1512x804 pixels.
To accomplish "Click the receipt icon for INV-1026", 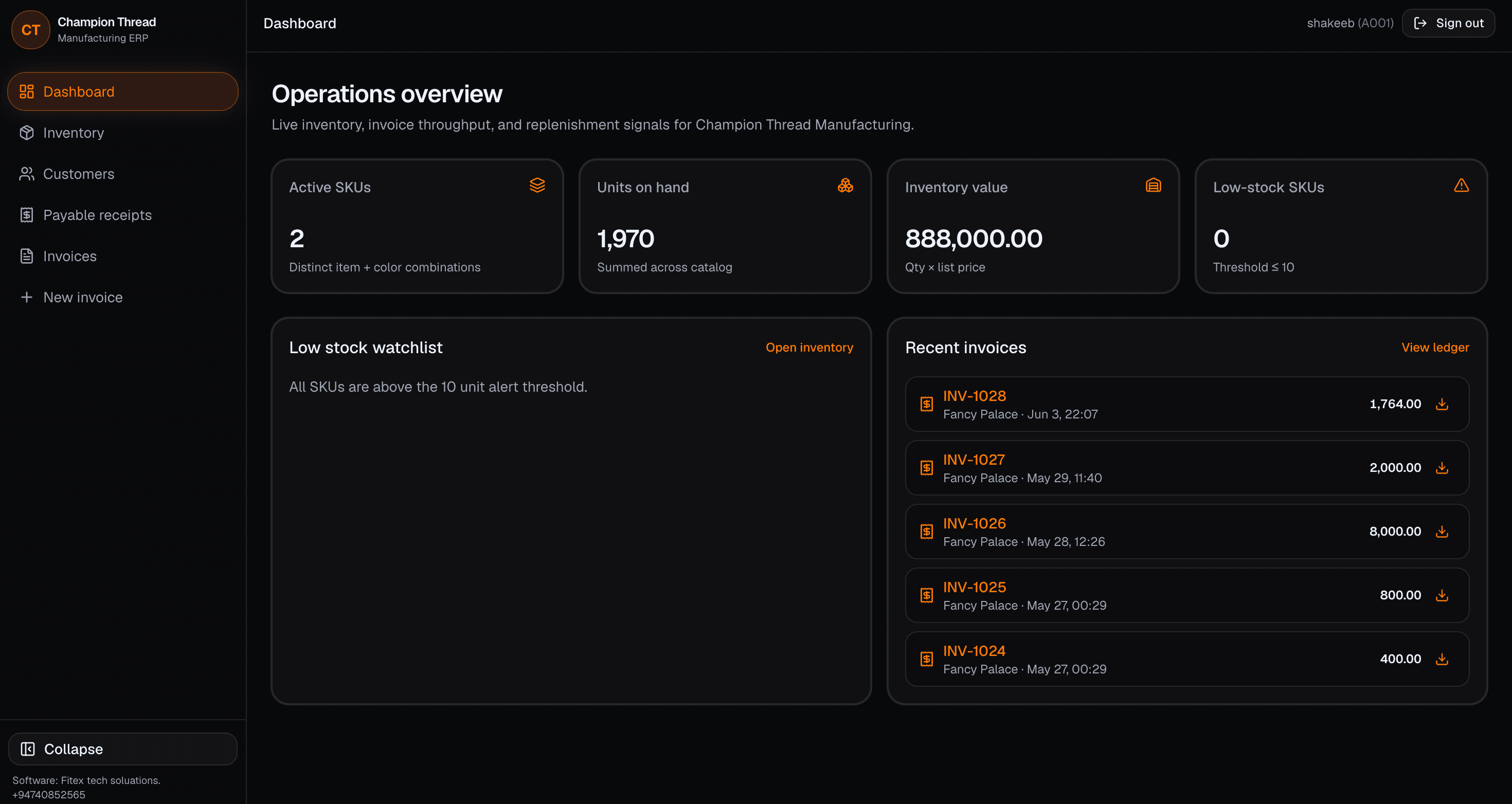I will tap(926, 531).
